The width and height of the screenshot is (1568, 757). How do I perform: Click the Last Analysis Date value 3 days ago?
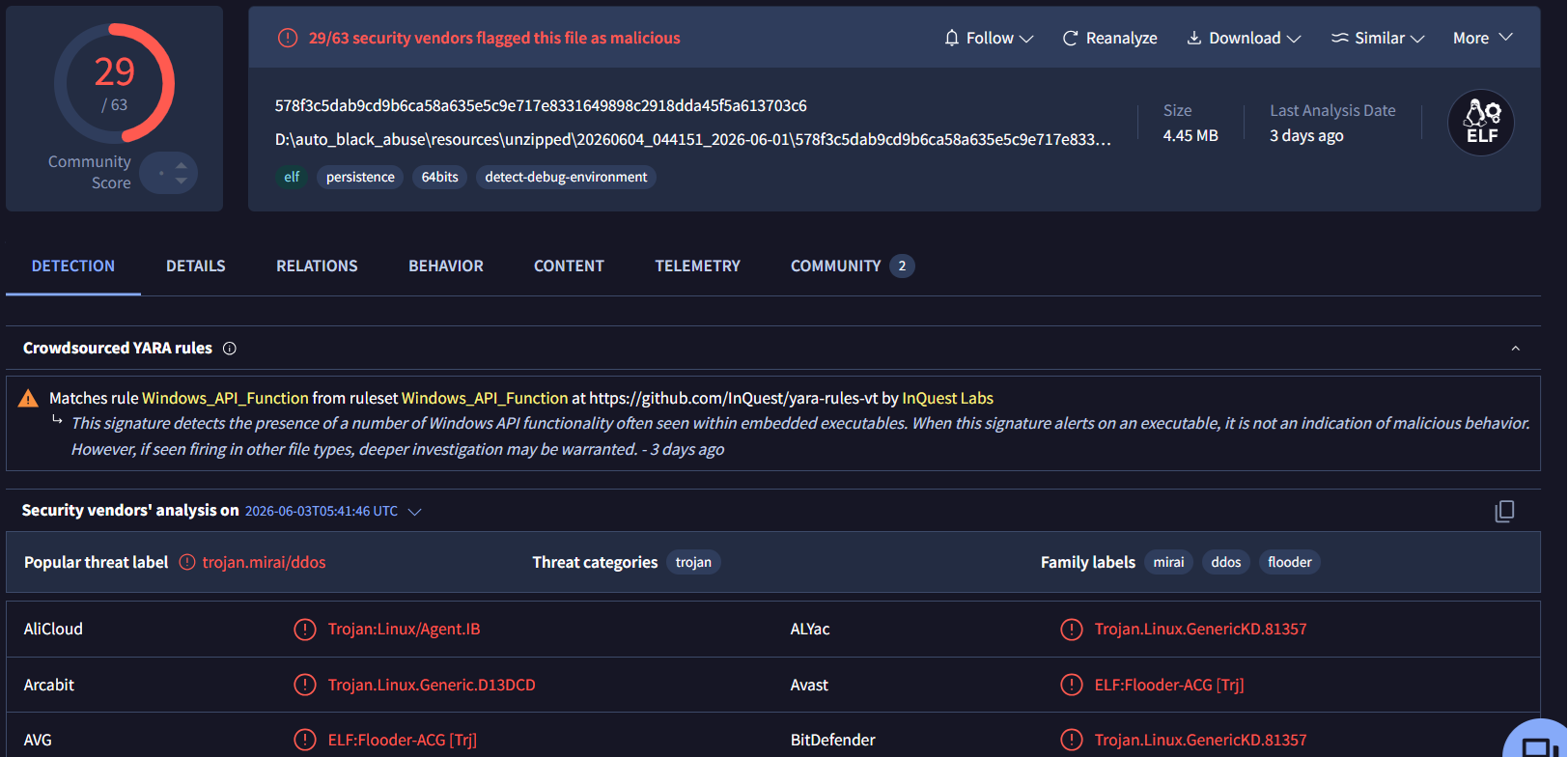tap(1306, 136)
